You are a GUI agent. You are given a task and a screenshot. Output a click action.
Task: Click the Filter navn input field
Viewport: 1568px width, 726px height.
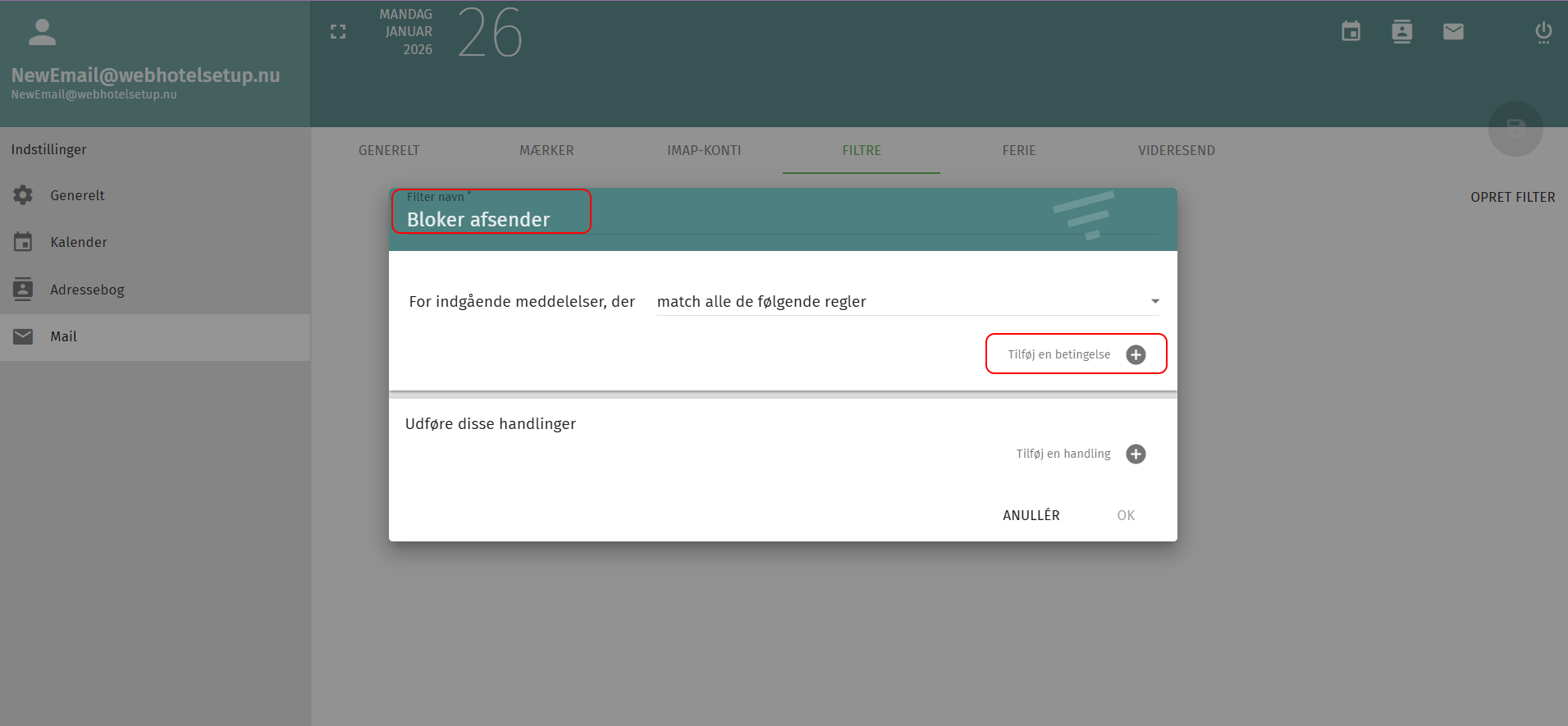click(x=492, y=220)
